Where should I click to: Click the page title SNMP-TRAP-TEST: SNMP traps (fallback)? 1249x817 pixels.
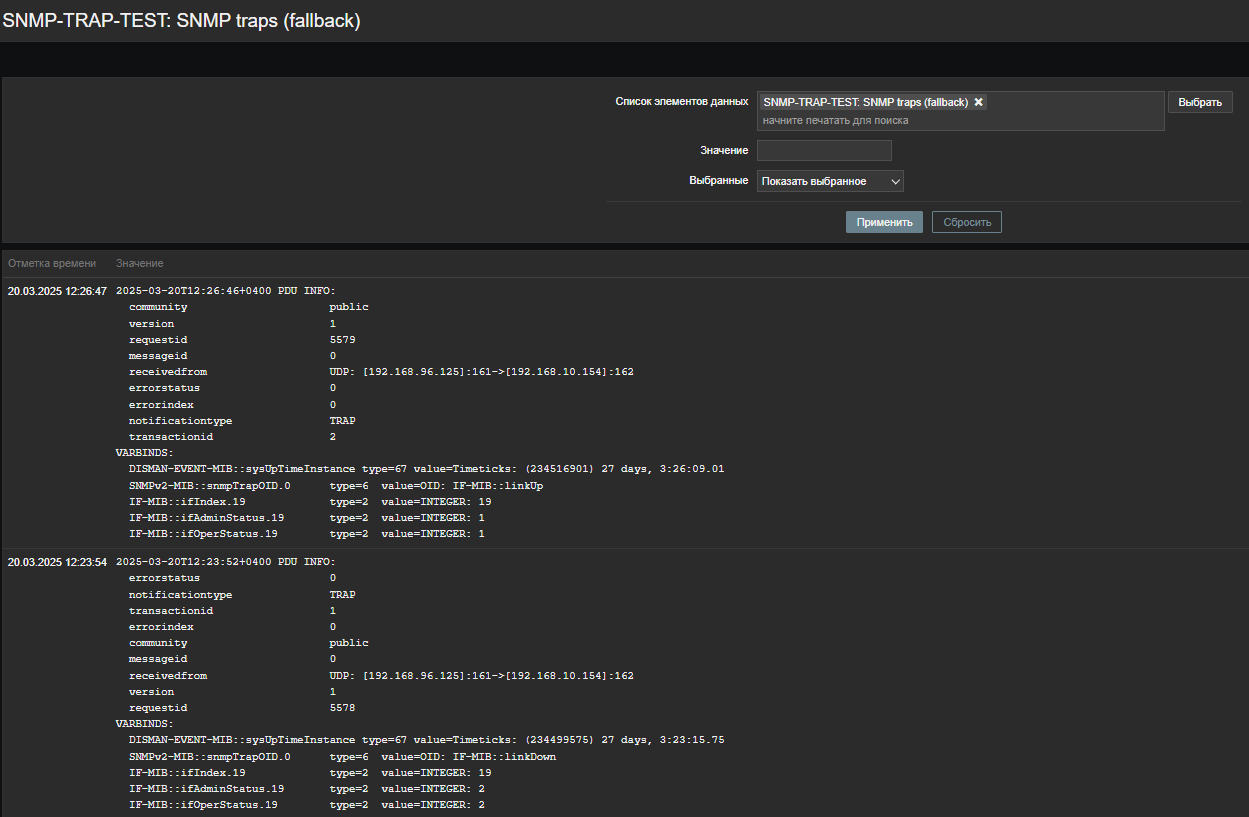[181, 20]
